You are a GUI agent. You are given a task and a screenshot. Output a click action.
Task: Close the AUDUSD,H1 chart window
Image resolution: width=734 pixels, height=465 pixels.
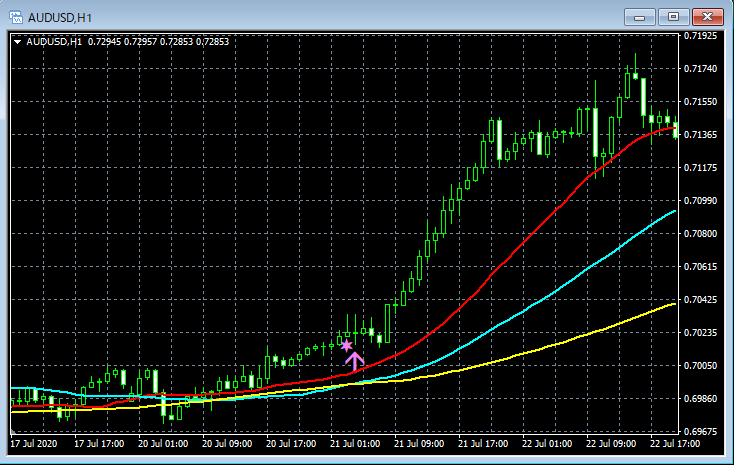(x=707, y=17)
